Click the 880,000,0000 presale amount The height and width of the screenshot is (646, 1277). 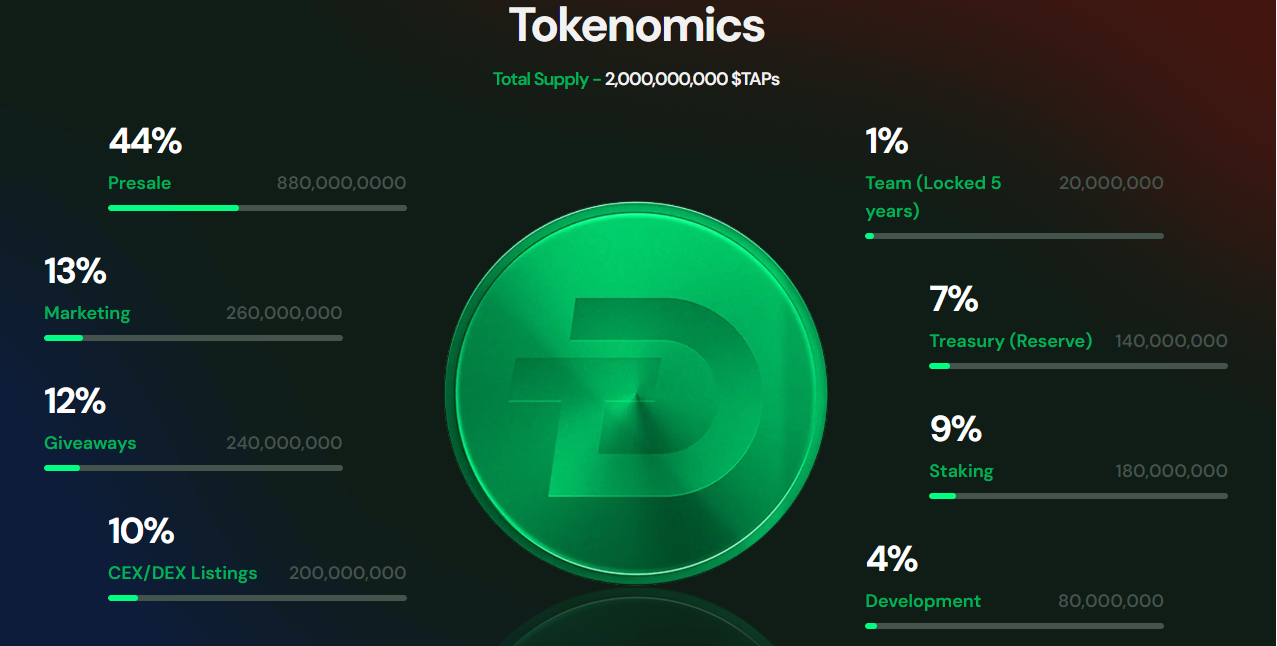[x=341, y=183]
